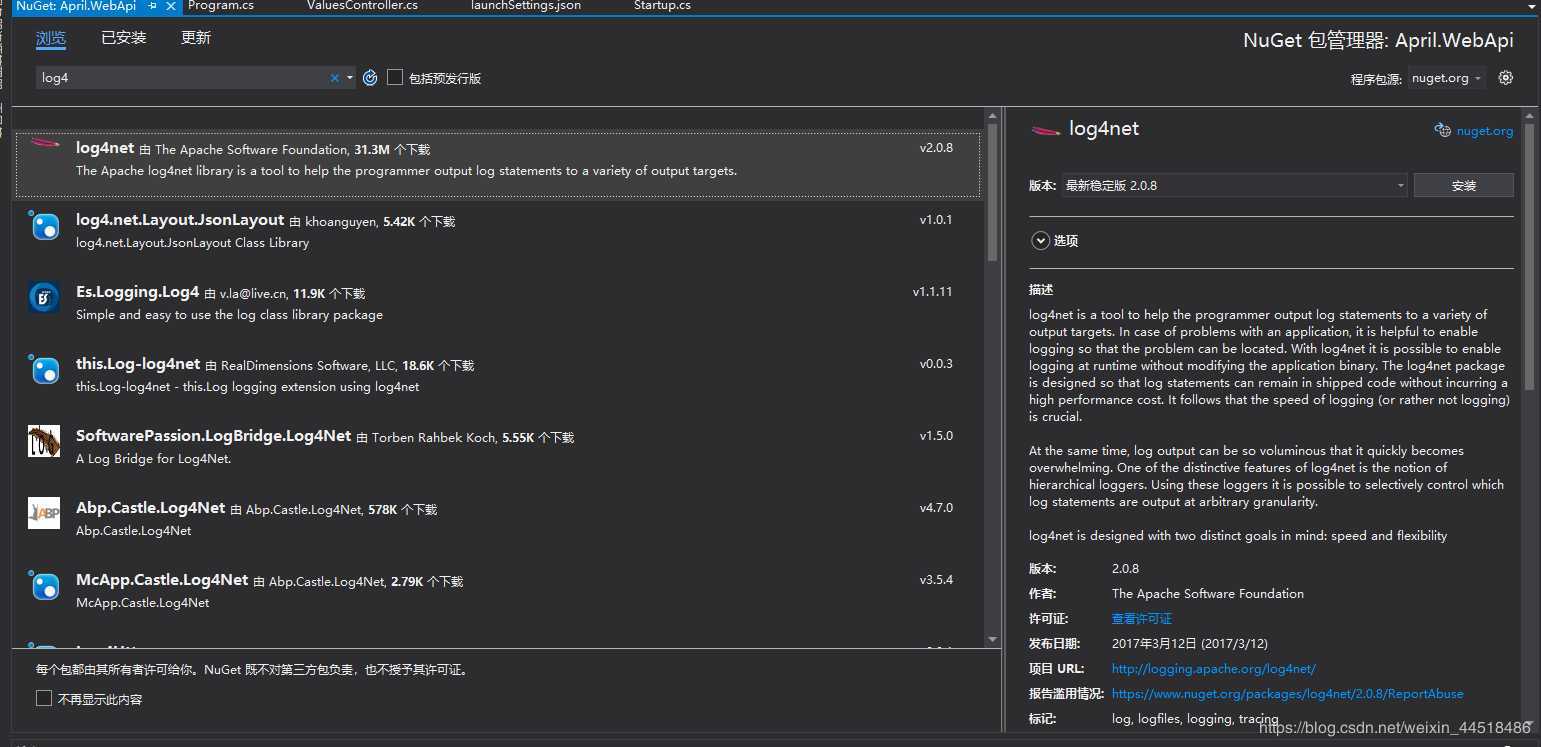Click the this.Log-log4net package icon
Viewport: 1541px width, 747px height.
44,370
